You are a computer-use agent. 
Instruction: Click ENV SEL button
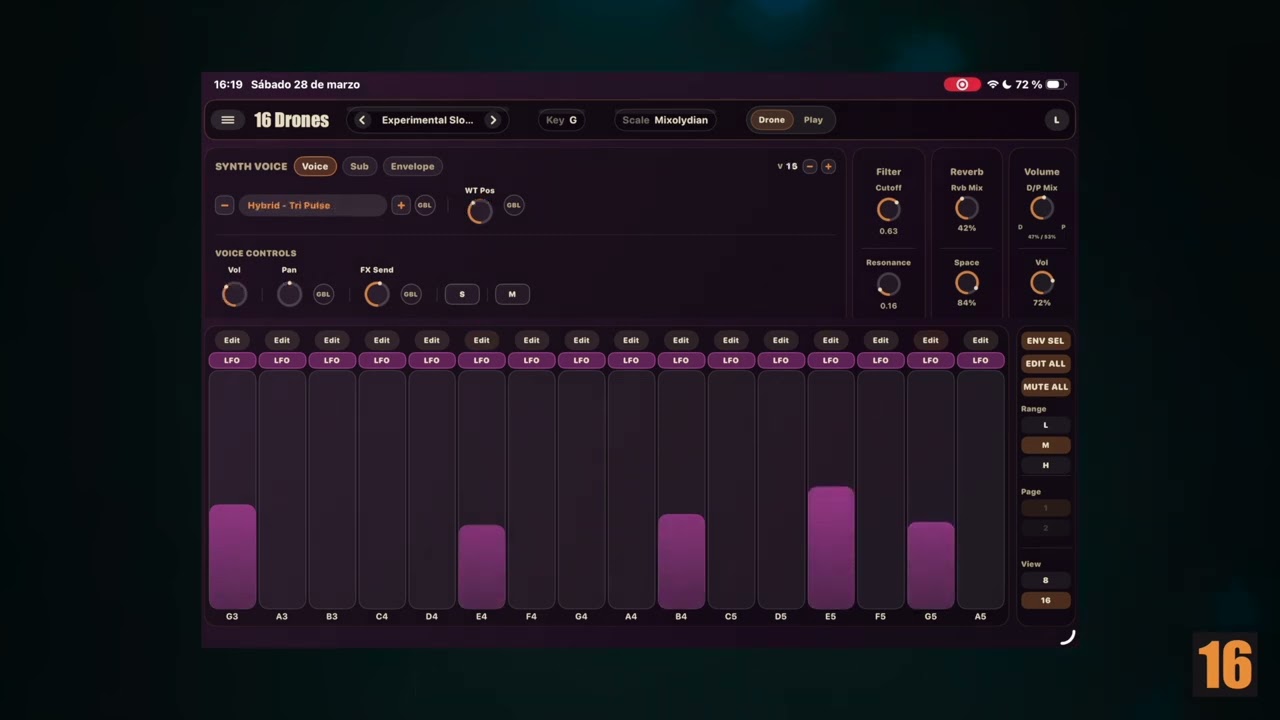tap(1045, 341)
